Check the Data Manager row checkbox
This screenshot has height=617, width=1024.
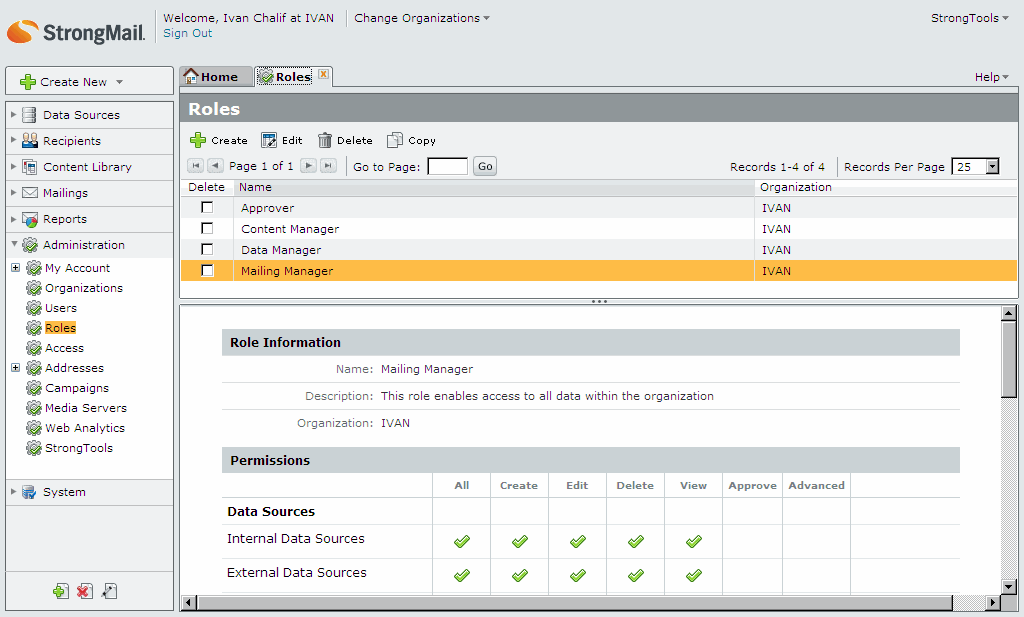207,249
